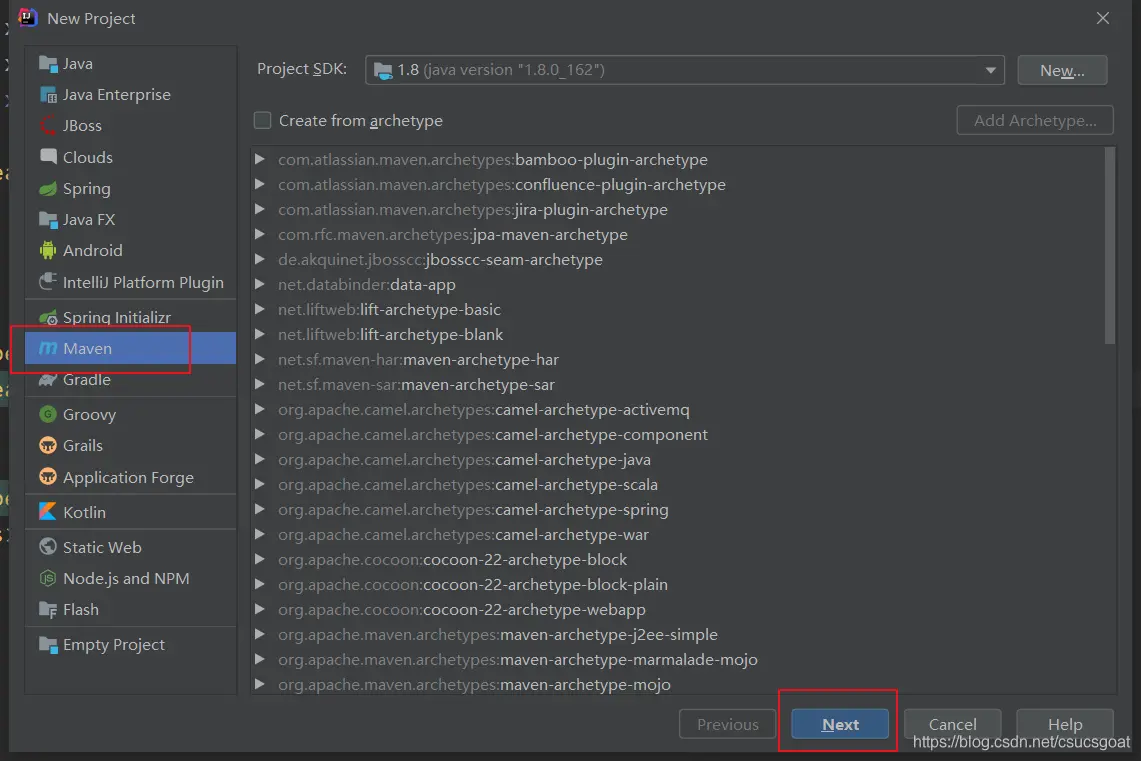The height and width of the screenshot is (761, 1141).
Task: Click the Cancel button
Action: [953, 725]
